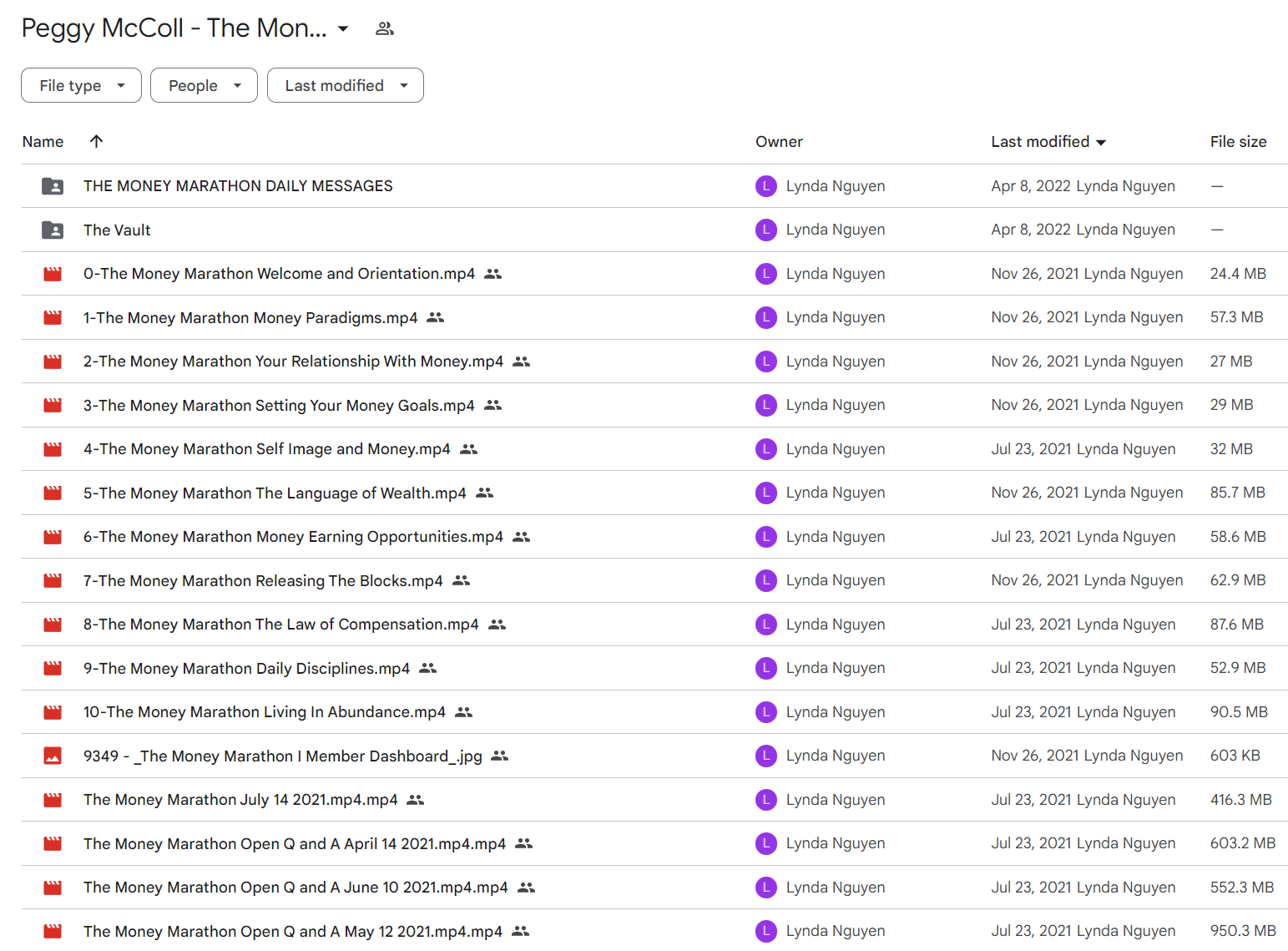Click the video icon for 2-The Money Marathon Your Relationship With Money.mp4
The image size is (1288, 951).
point(53,362)
